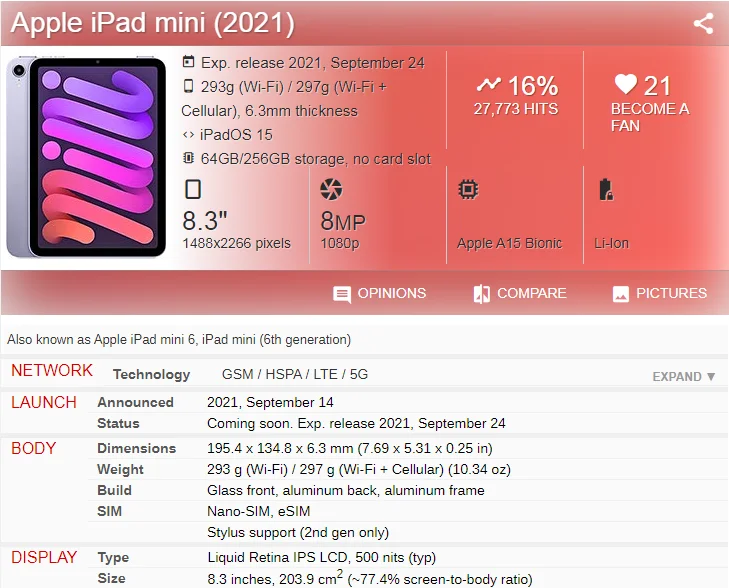Image resolution: width=729 pixels, height=588 pixels.
Task: Click the 27,773 HITS counter
Action: click(x=516, y=109)
